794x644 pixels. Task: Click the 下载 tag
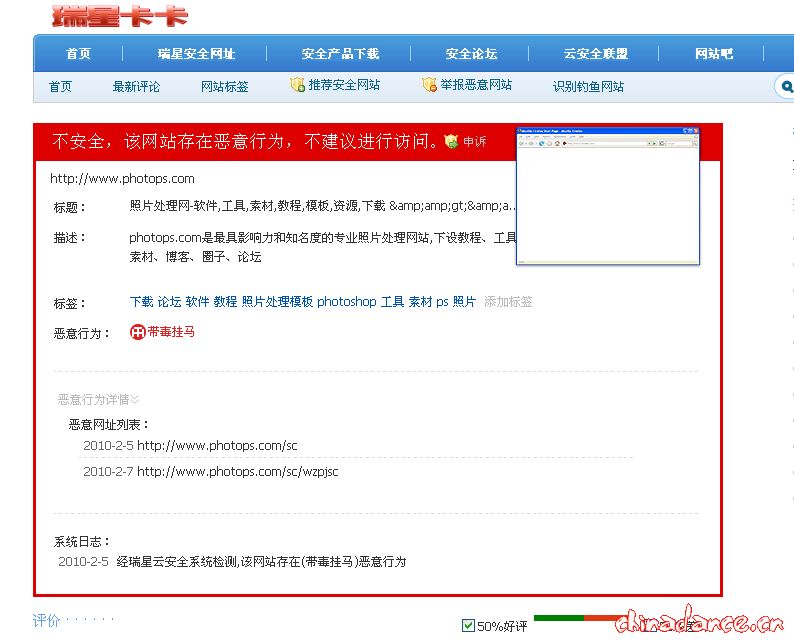click(x=141, y=302)
